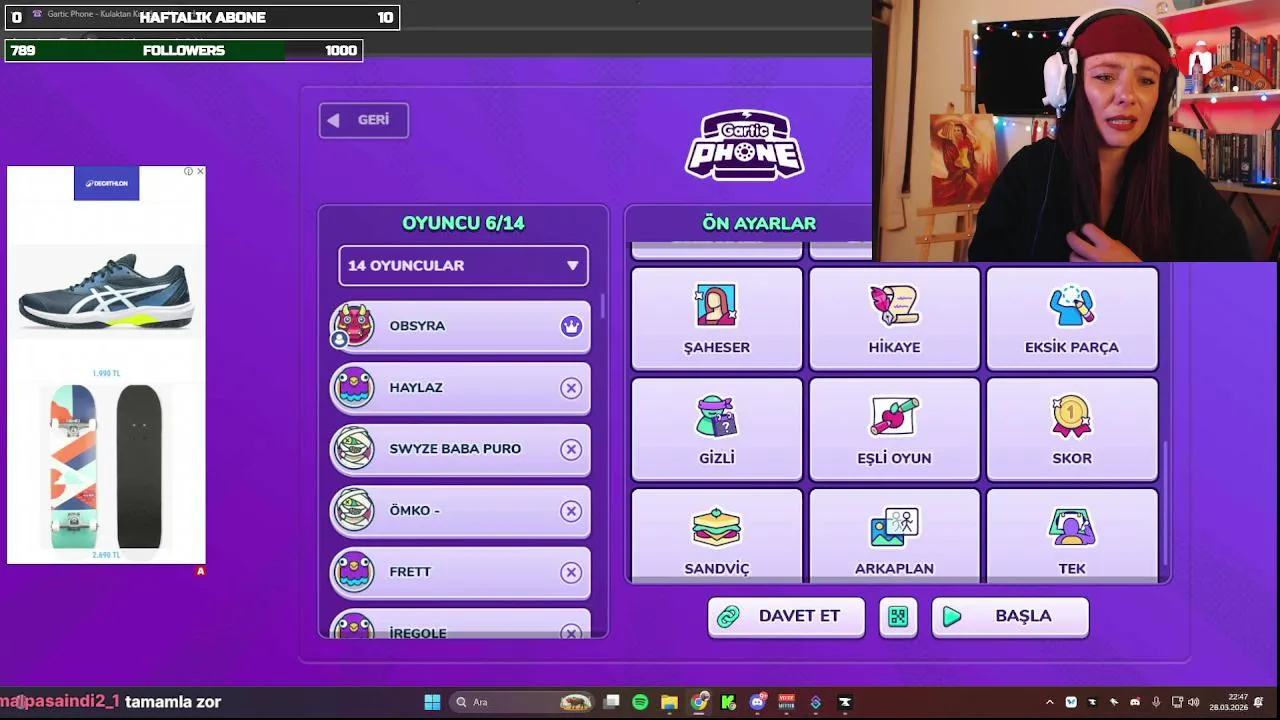Show hidden system tray icons
The width and height of the screenshot is (1280, 720).
pyautogui.click(x=1049, y=702)
